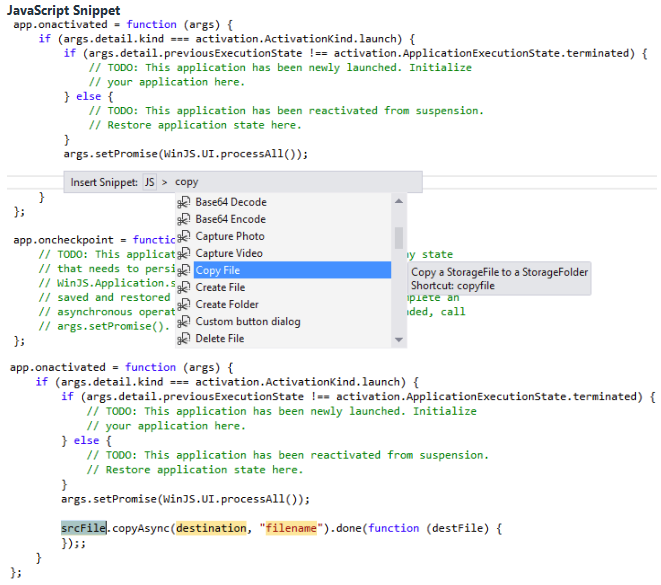The height and width of the screenshot is (585, 661).
Task: Click the Copy File tooltip description
Action: 499,272
